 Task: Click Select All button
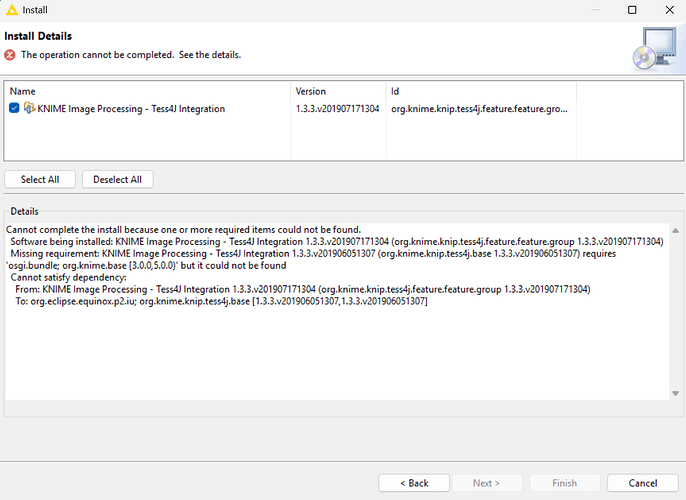point(40,179)
